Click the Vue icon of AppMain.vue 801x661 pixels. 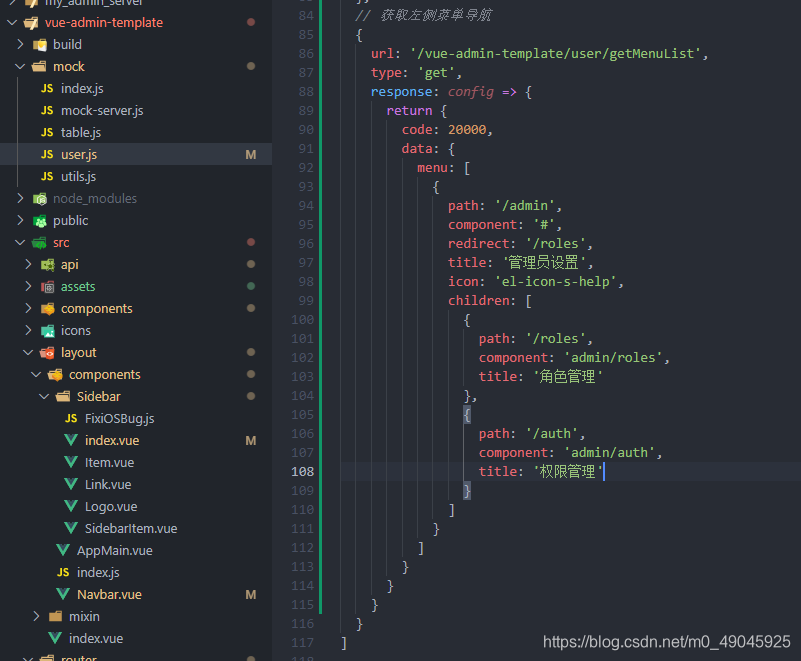63,550
